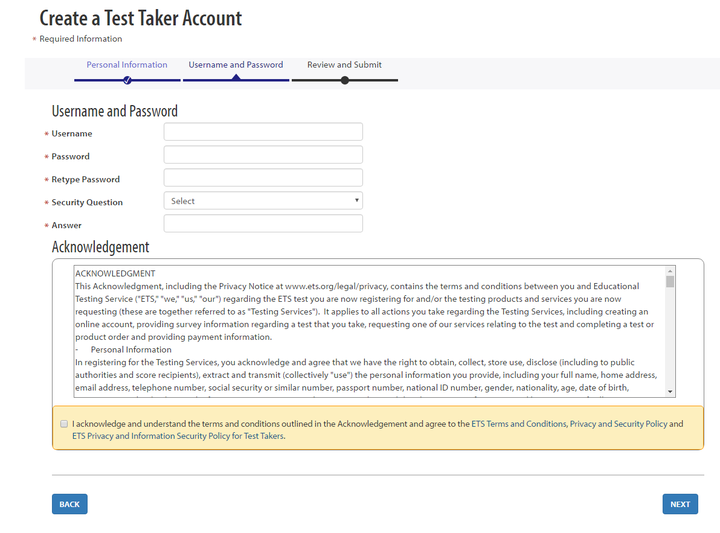Click the acknowledgment scrollbar up arrow

click(x=670, y=271)
